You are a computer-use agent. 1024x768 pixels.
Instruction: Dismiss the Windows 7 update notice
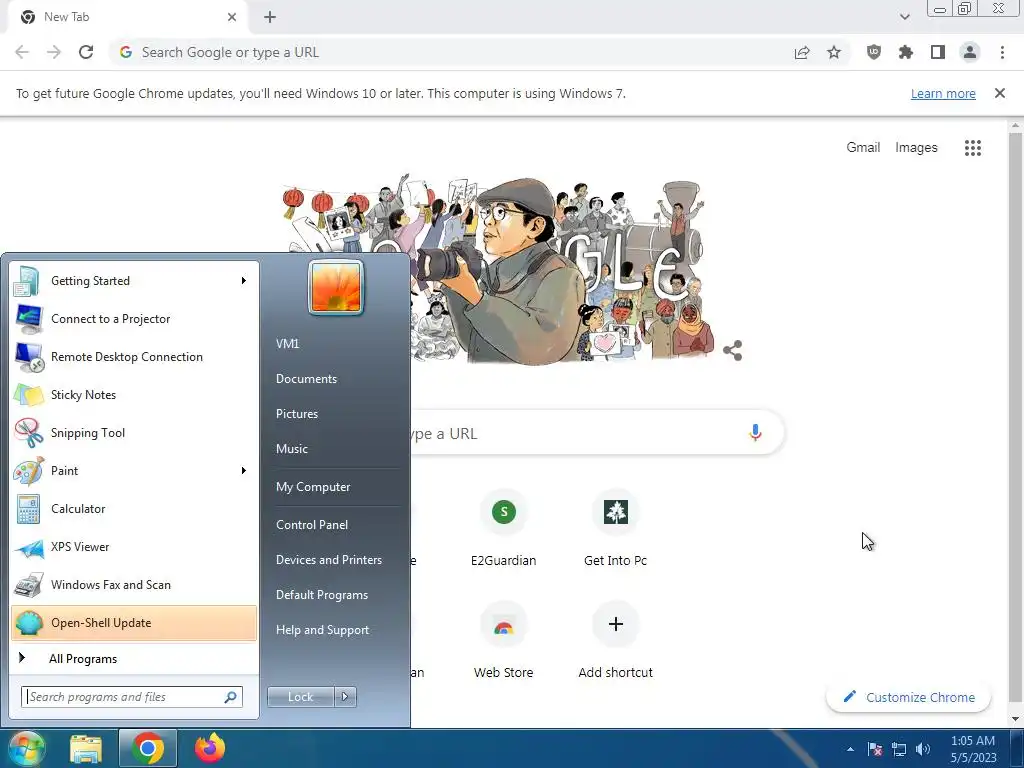(x=1000, y=93)
